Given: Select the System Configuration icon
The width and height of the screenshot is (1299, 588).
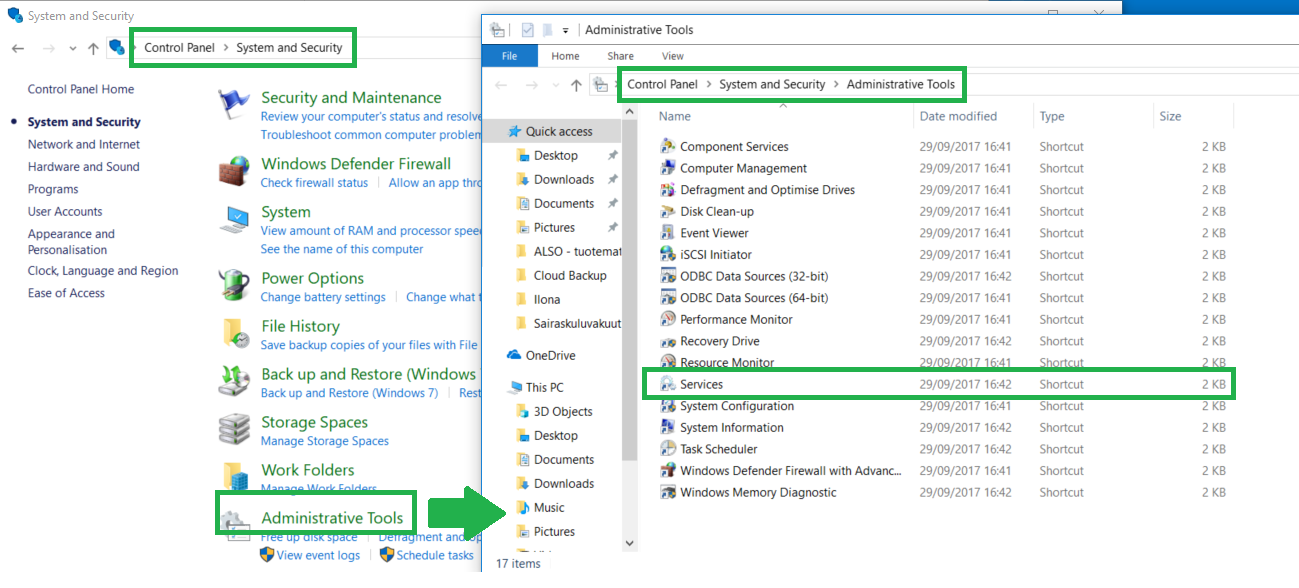Looking at the screenshot, I should point(668,406).
